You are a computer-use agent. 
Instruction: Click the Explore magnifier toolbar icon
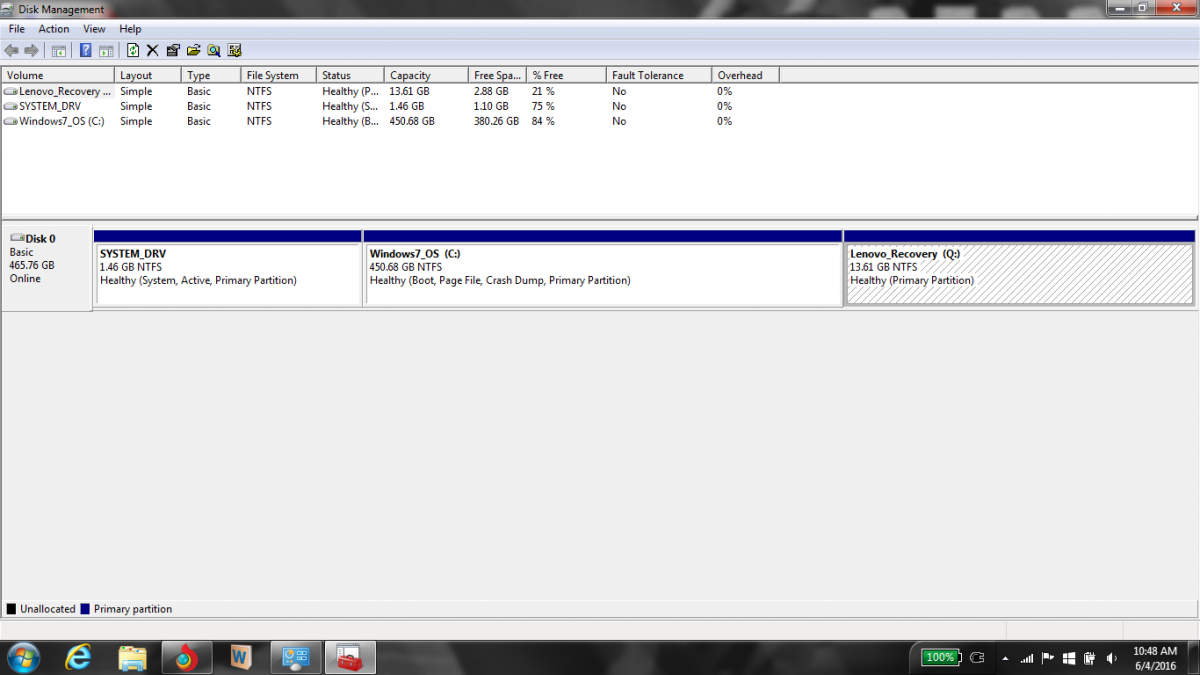[214, 50]
